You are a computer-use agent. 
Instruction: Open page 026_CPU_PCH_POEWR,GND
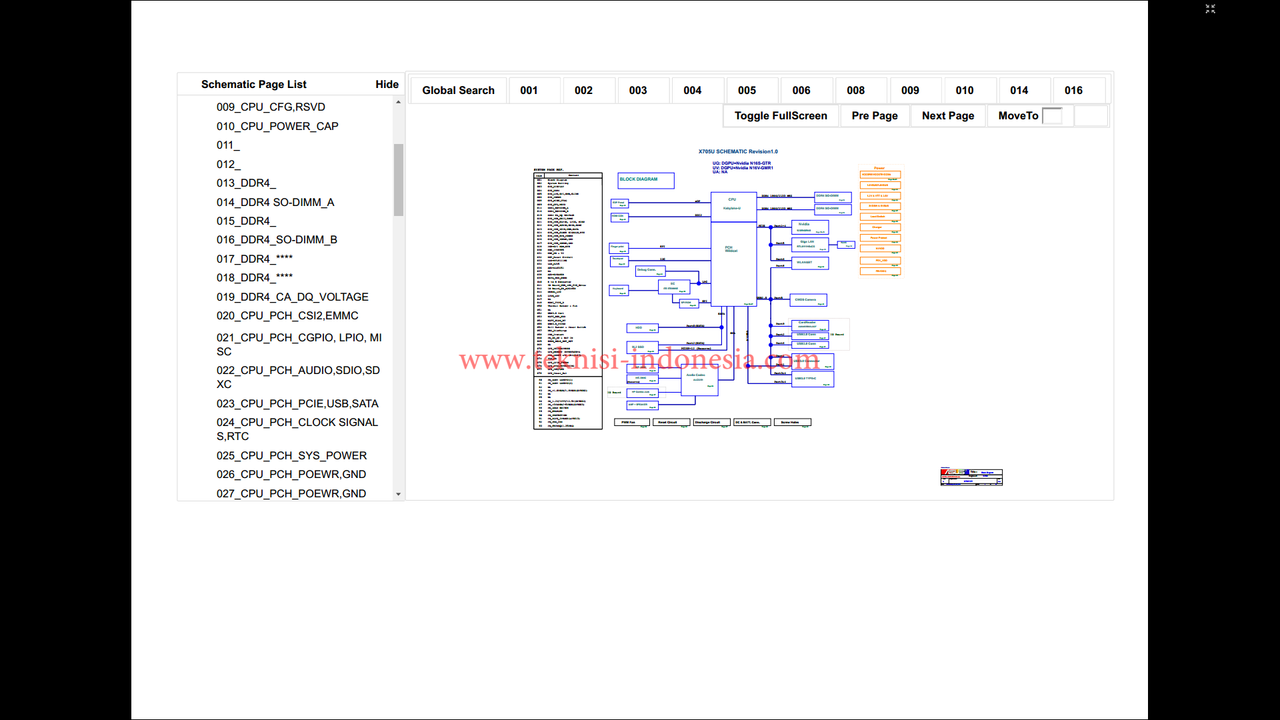point(291,475)
